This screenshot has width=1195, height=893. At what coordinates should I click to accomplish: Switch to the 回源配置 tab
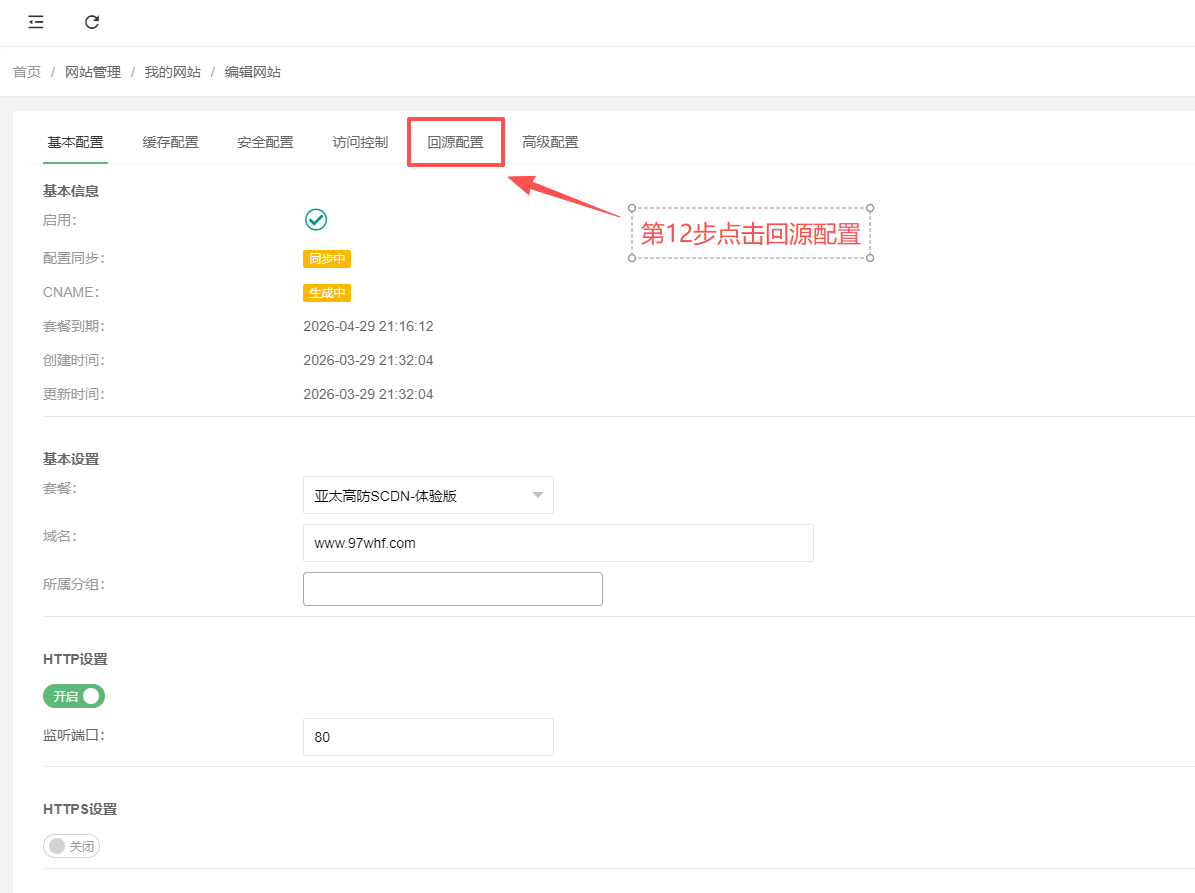[x=455, y=142]
